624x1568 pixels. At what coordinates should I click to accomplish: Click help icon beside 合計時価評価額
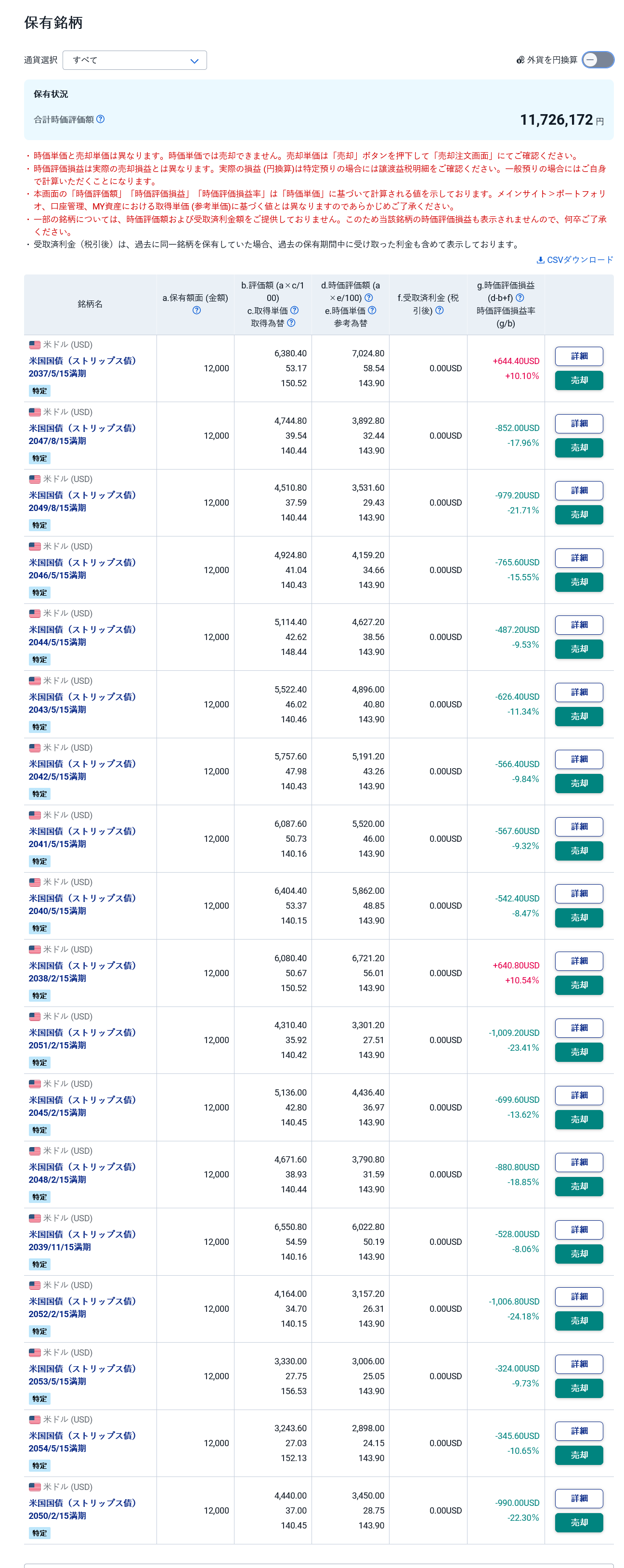101,119
